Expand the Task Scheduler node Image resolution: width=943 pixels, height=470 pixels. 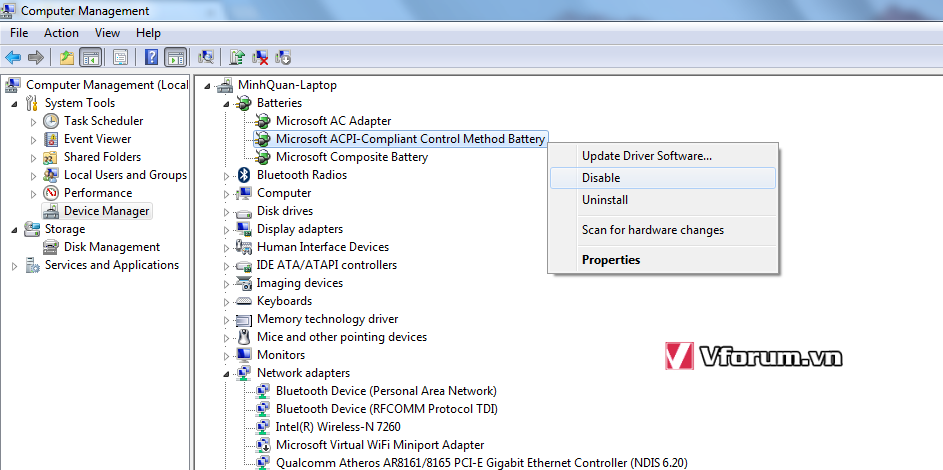pos(33,121)
